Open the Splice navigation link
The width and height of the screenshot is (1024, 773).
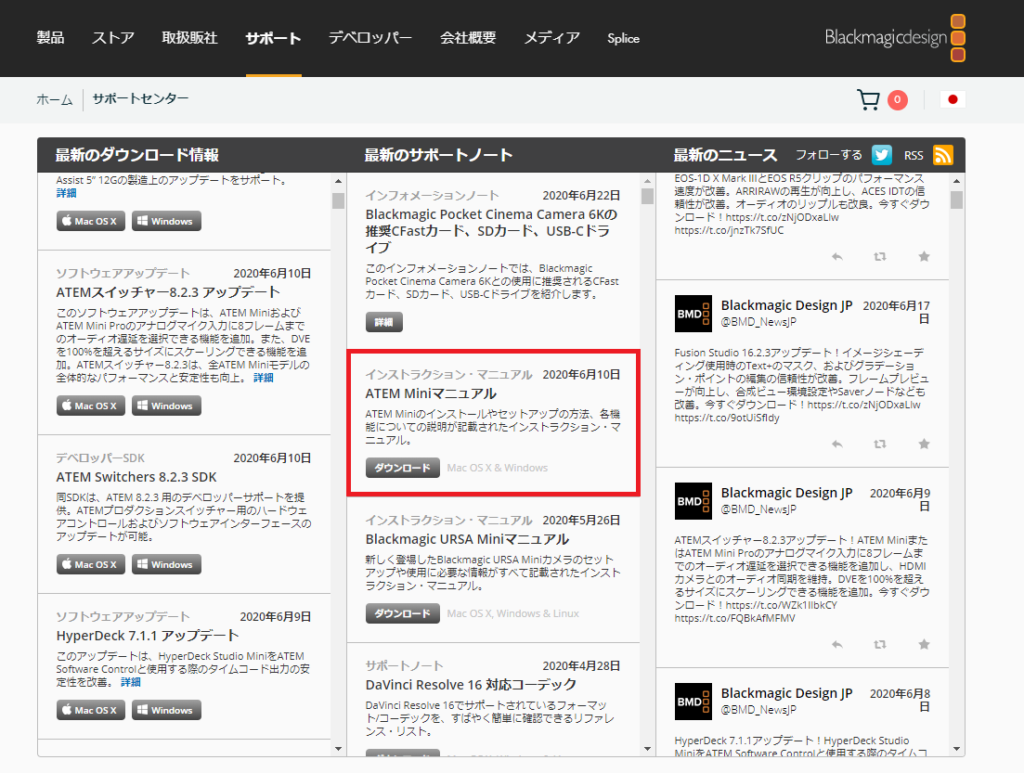point(623,39)
